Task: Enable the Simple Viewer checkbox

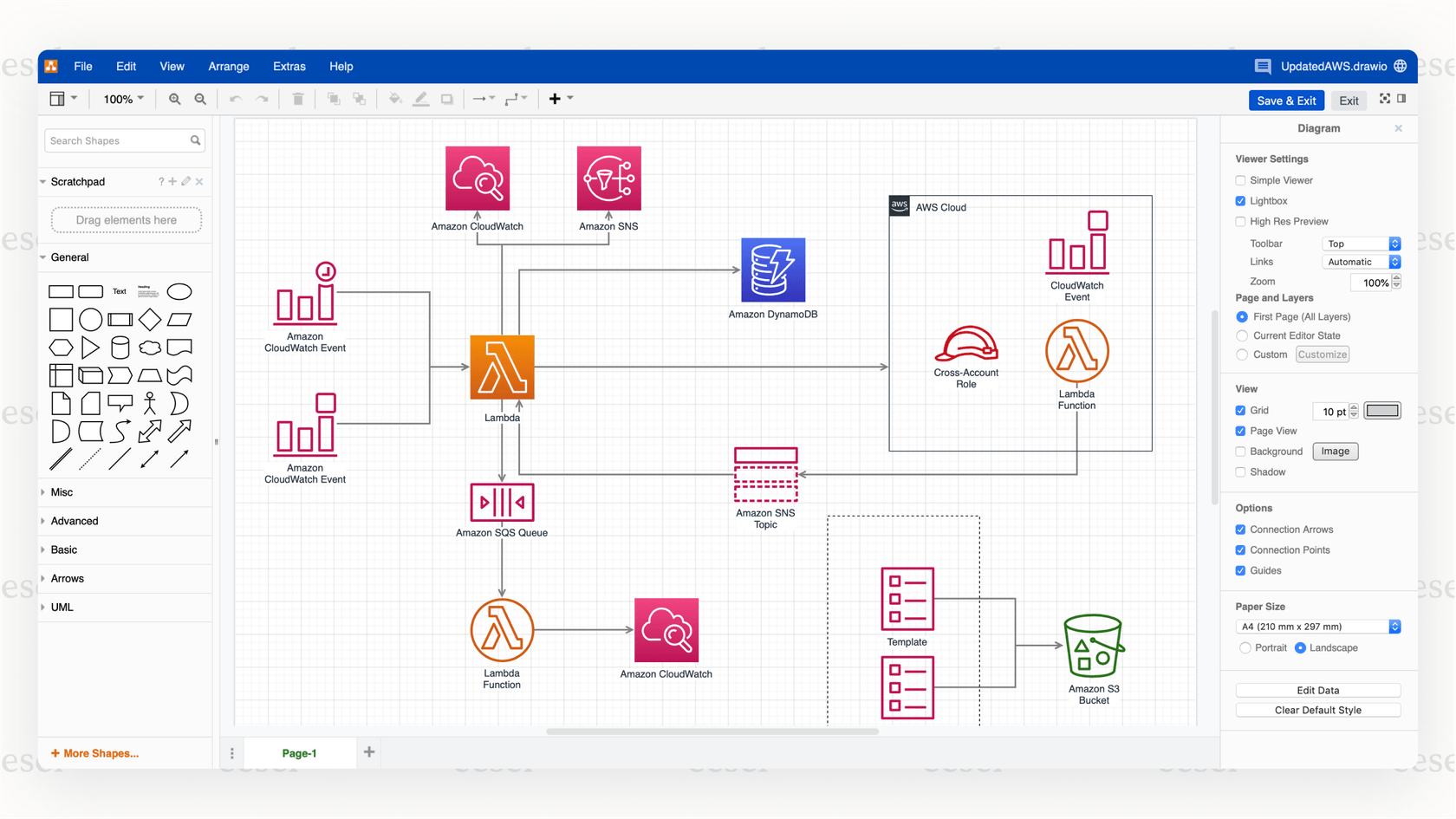Action: [x=1240, y=180]
